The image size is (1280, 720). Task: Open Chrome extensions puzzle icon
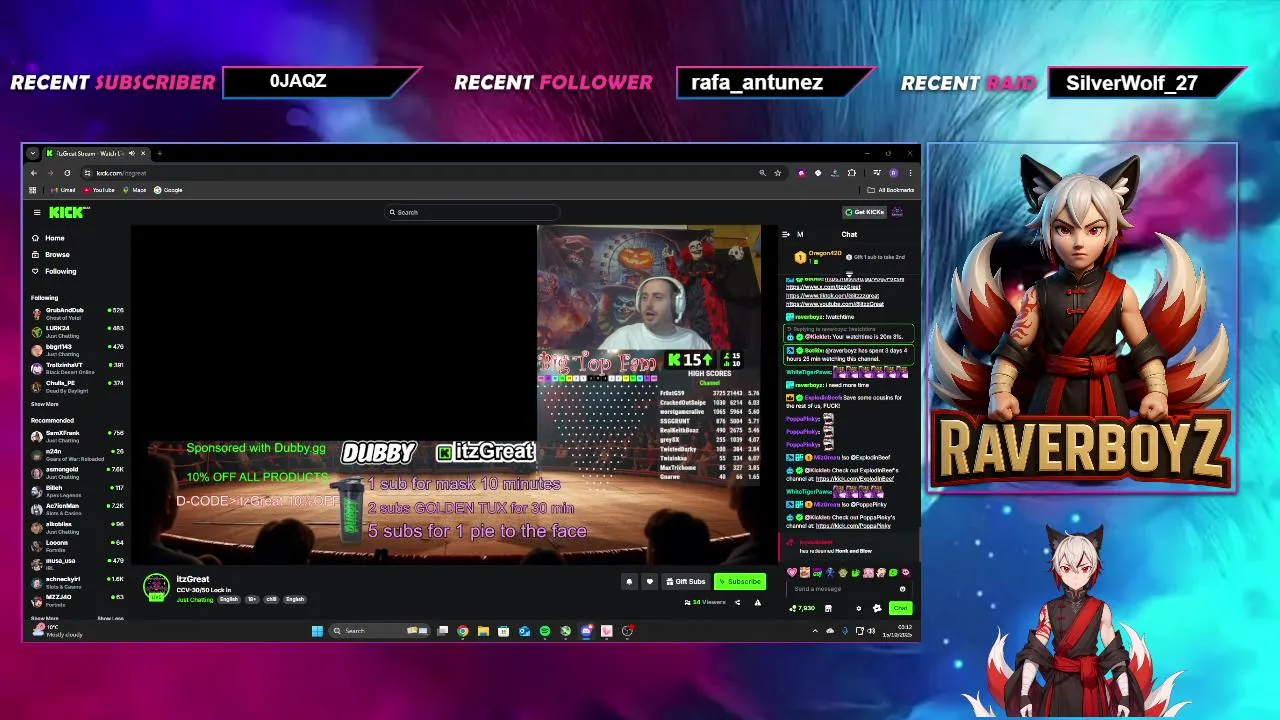click(852, 173)
